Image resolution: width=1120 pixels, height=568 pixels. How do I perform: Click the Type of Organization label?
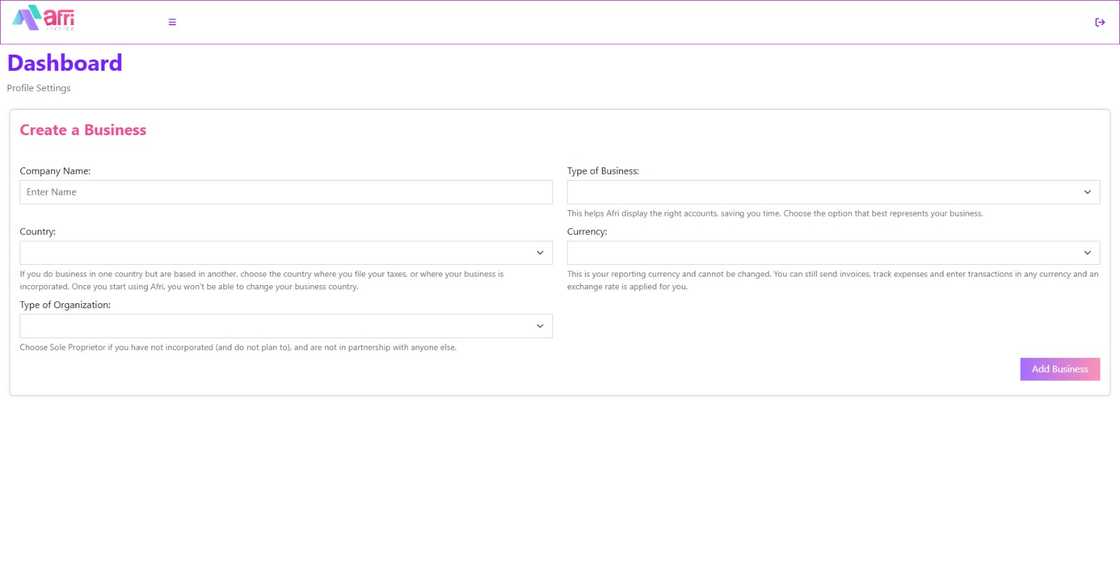tap(65, 305)
